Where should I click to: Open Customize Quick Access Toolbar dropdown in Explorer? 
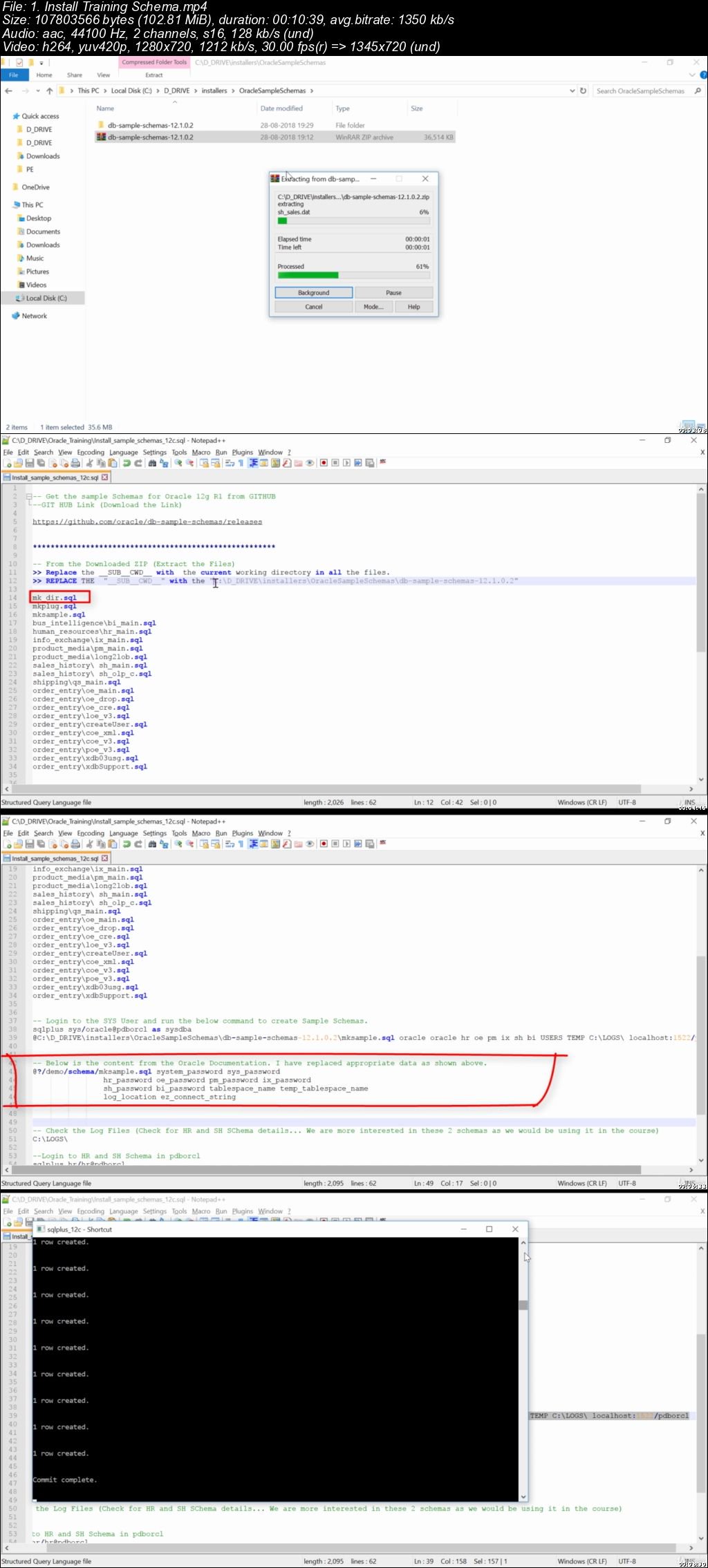tap(41, 63)
